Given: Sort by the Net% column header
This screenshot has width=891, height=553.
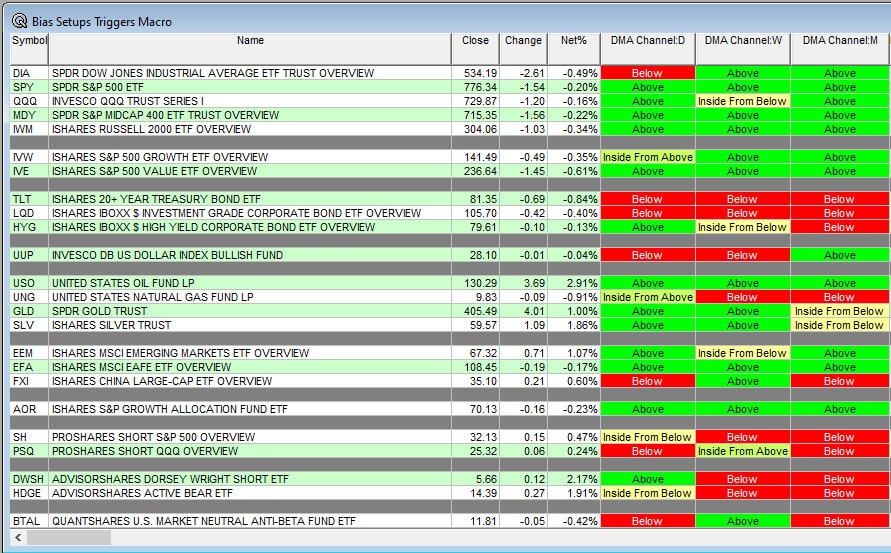Looking at the screenshot, I should tap(574, 49).
